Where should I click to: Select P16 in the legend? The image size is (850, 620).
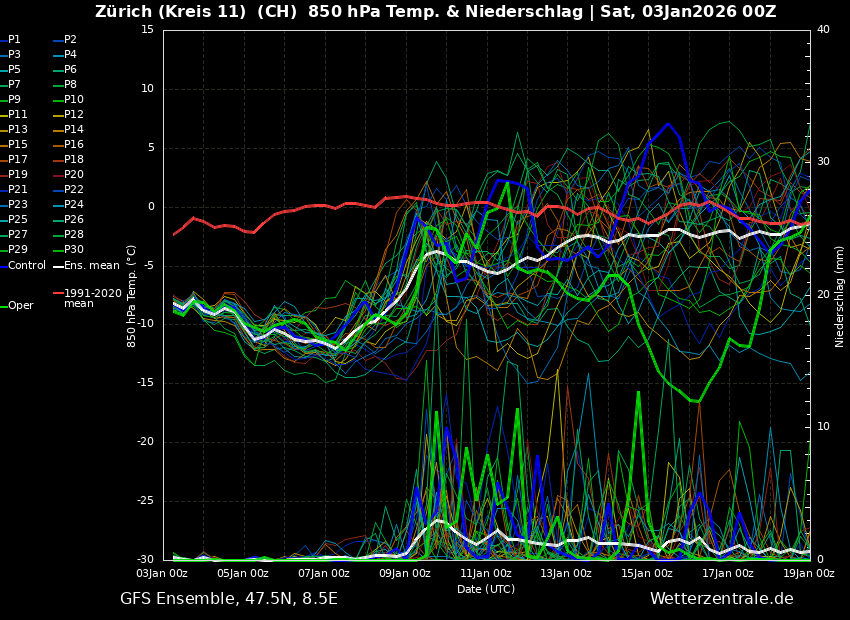coord(73,145)
